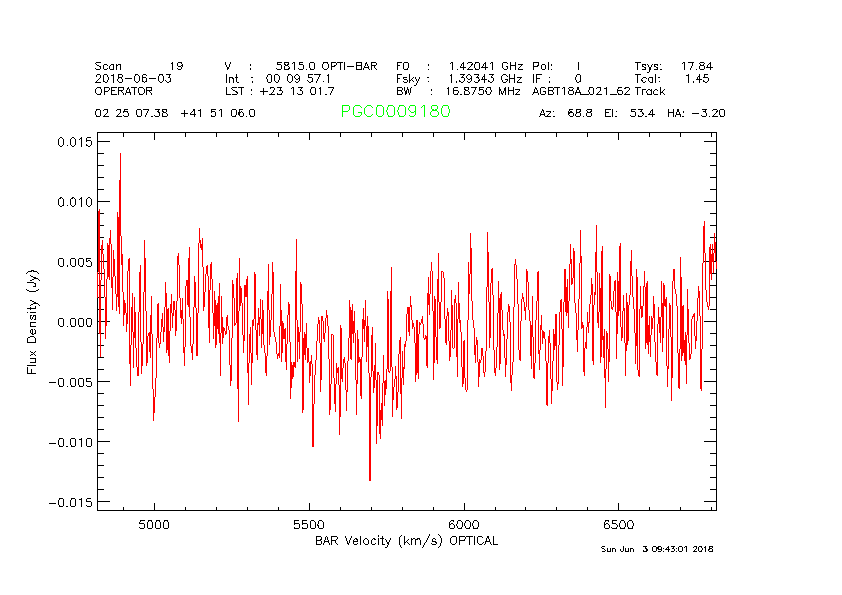This screenshot has height=595, width=842.
Task: Click the 5500 tick label on the x-axis
Action: coord(309,525)
